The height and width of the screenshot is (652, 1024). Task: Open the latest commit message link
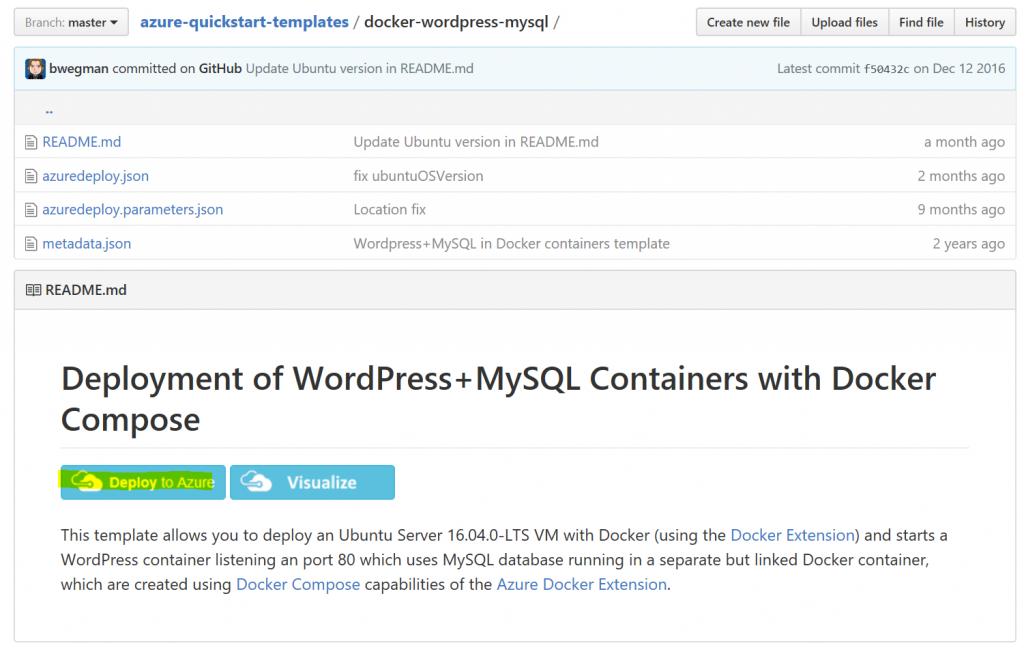coord(360,69)
